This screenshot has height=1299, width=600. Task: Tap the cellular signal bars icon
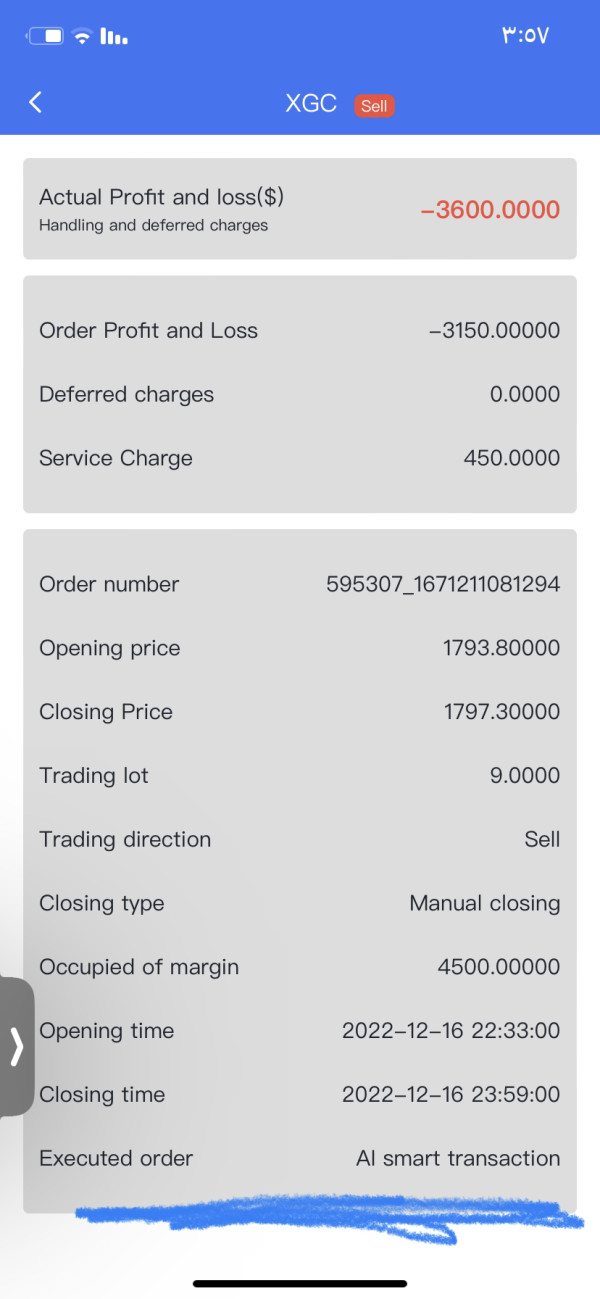pos(114,37)
